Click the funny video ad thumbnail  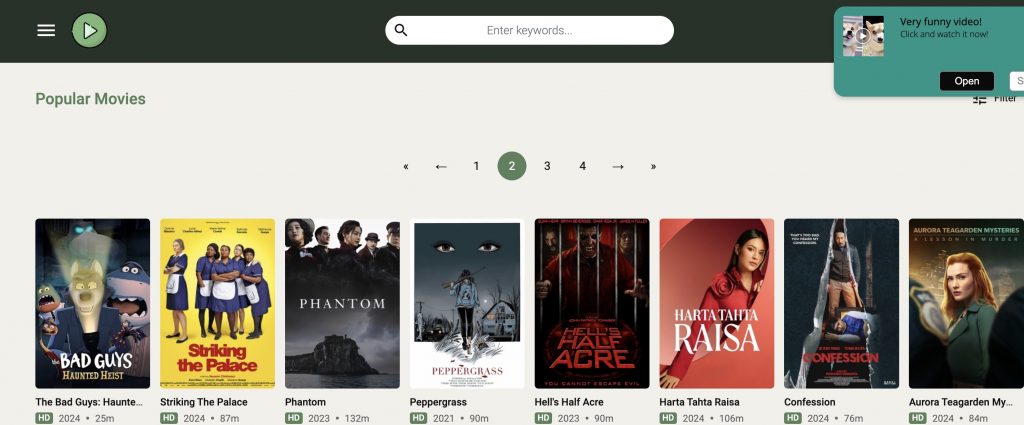863,36
